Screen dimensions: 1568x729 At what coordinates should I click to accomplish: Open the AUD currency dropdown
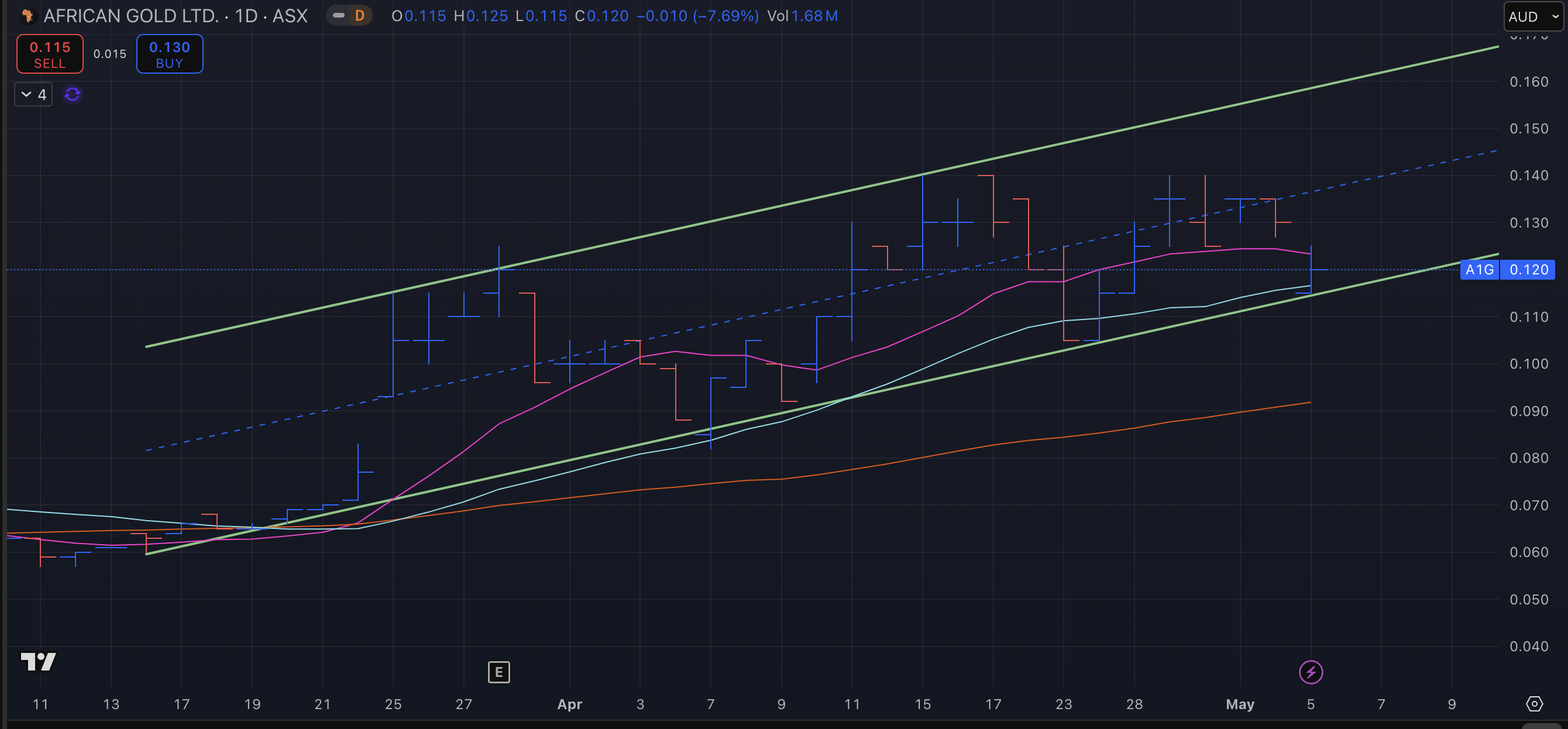pyautogui.click(x=1535, y=17)
